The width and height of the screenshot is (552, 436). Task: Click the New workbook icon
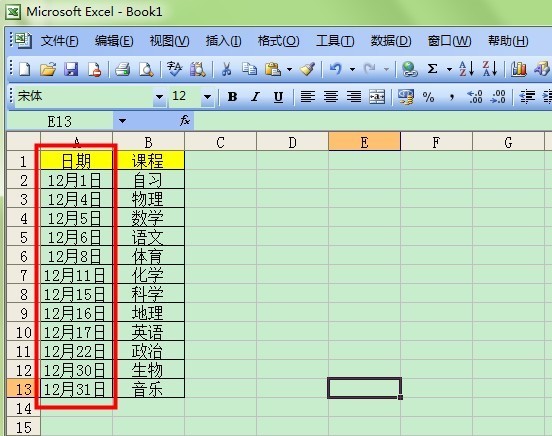point(25,69)
